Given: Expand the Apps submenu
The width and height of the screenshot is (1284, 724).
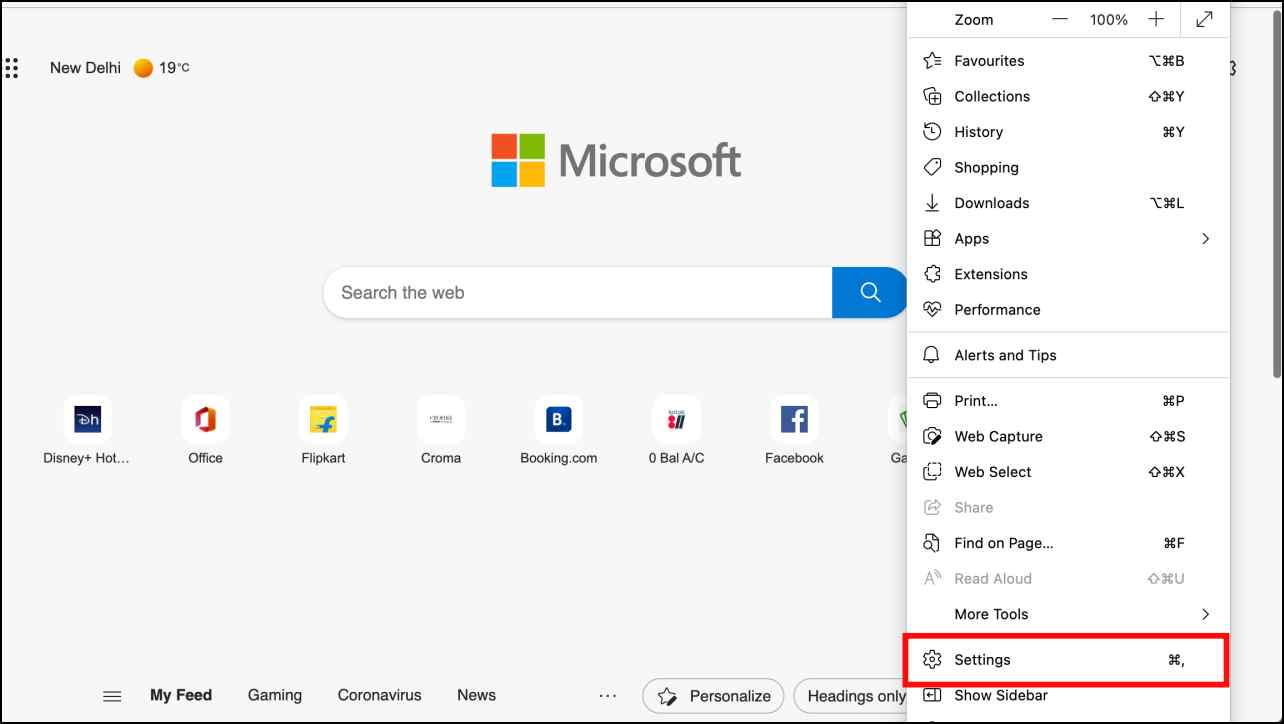Looking at the screenshot, I should (1068, 239).
